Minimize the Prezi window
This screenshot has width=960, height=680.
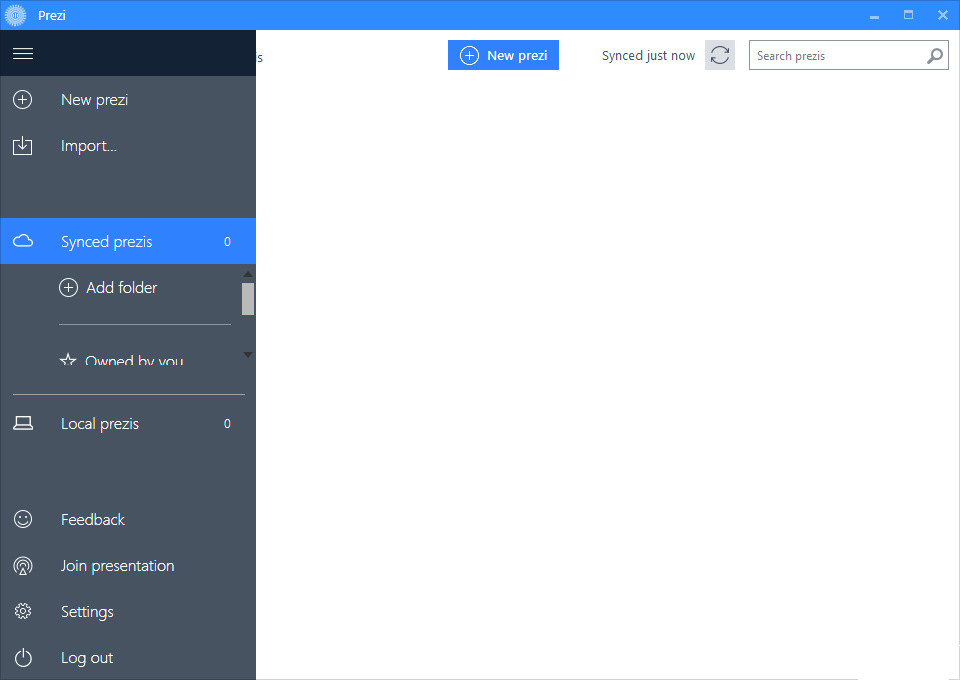pos(874,15)
